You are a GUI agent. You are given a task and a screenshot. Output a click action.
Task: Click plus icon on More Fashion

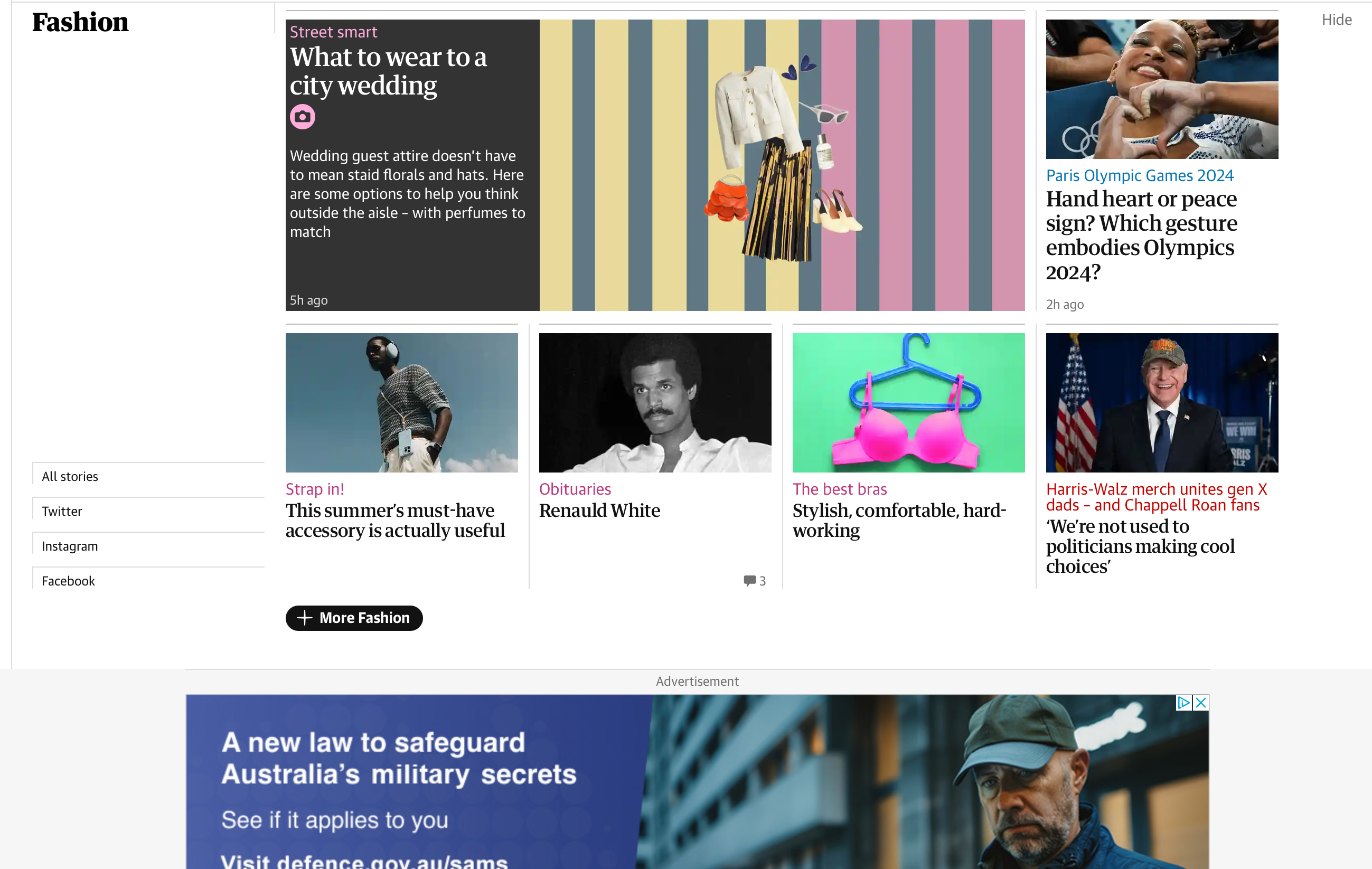pyautogui.click(x=305, y=618)
